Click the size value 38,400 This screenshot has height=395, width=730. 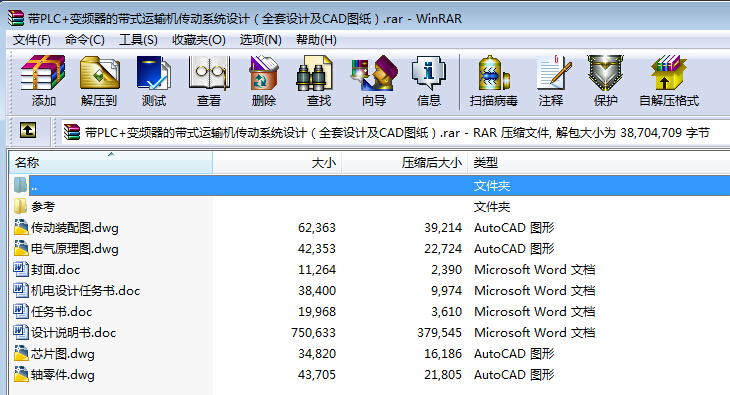pyautogui.click(x=317, y=291)
